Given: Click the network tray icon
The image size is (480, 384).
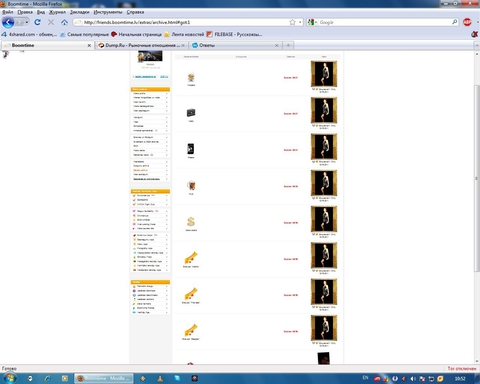Looking at the screenshot, I should click(431, 379).
